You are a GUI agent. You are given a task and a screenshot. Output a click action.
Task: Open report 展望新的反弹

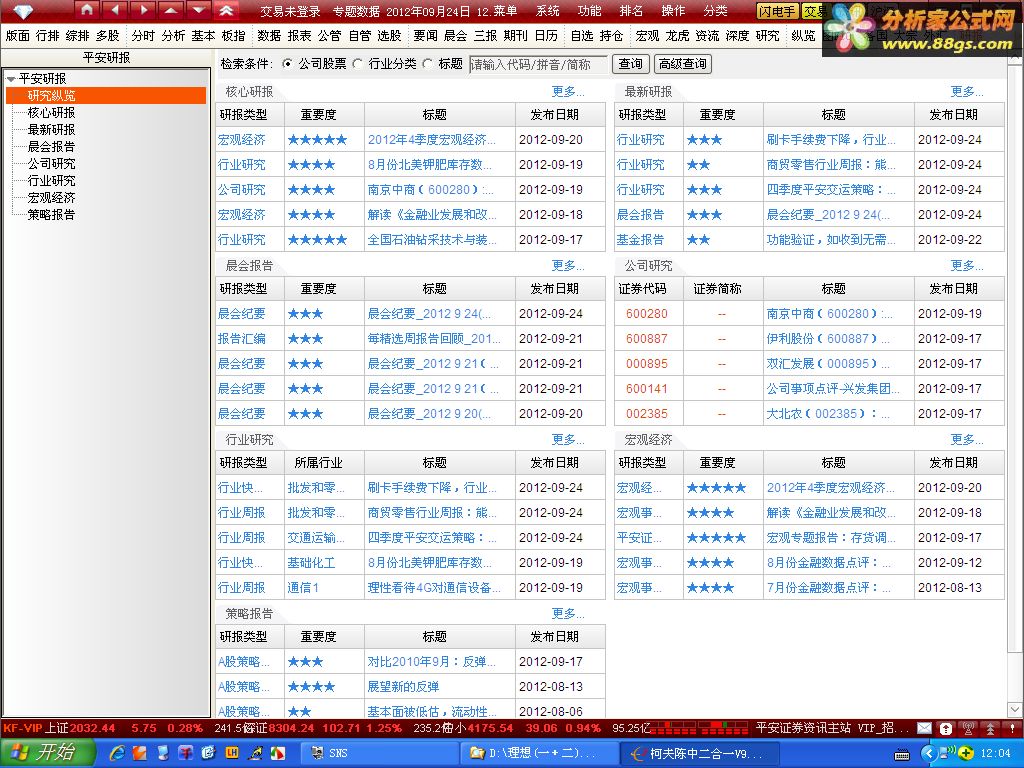[403, 686]
